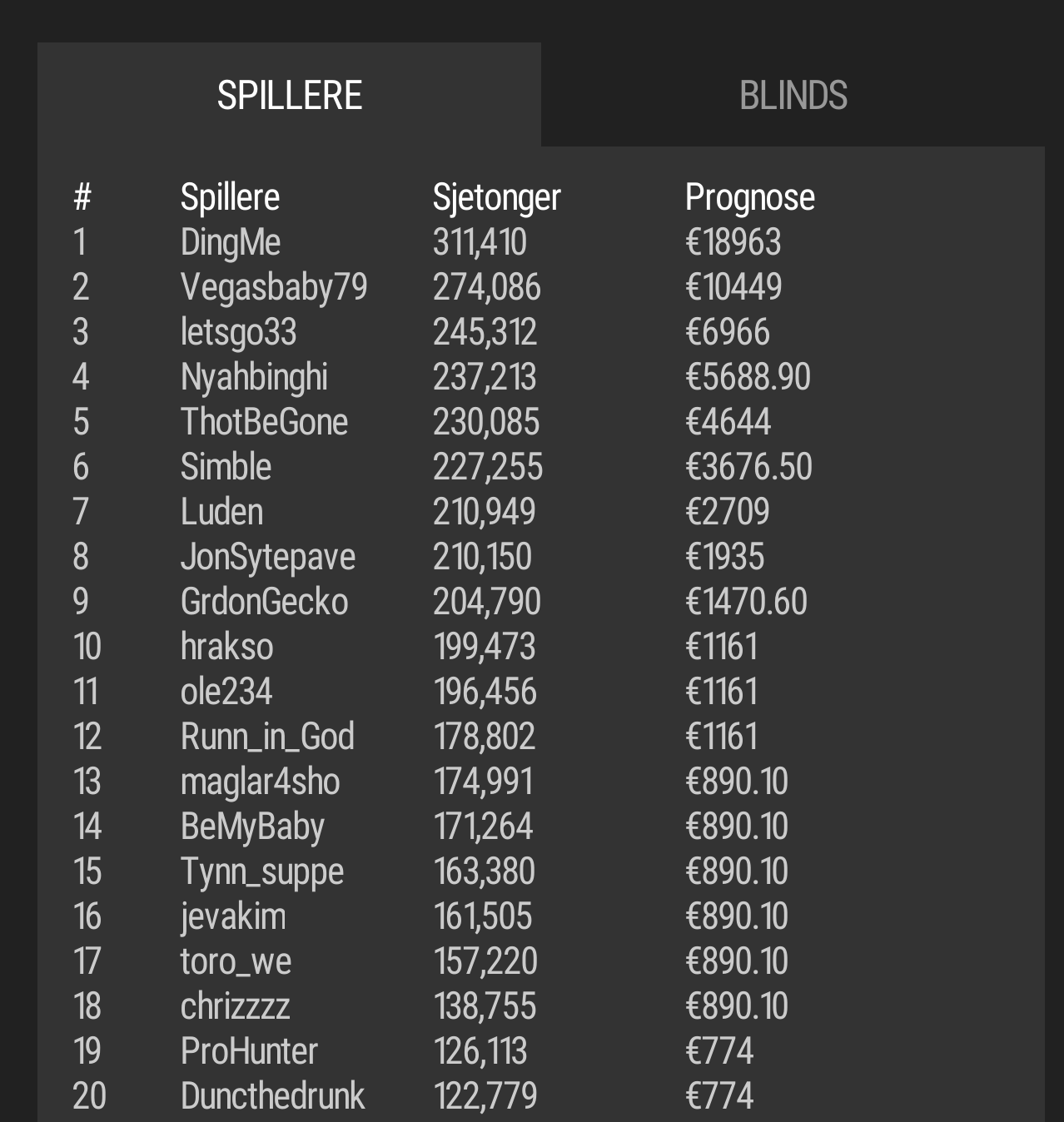
Task: Select player Simble
Action: coord(226,467)
